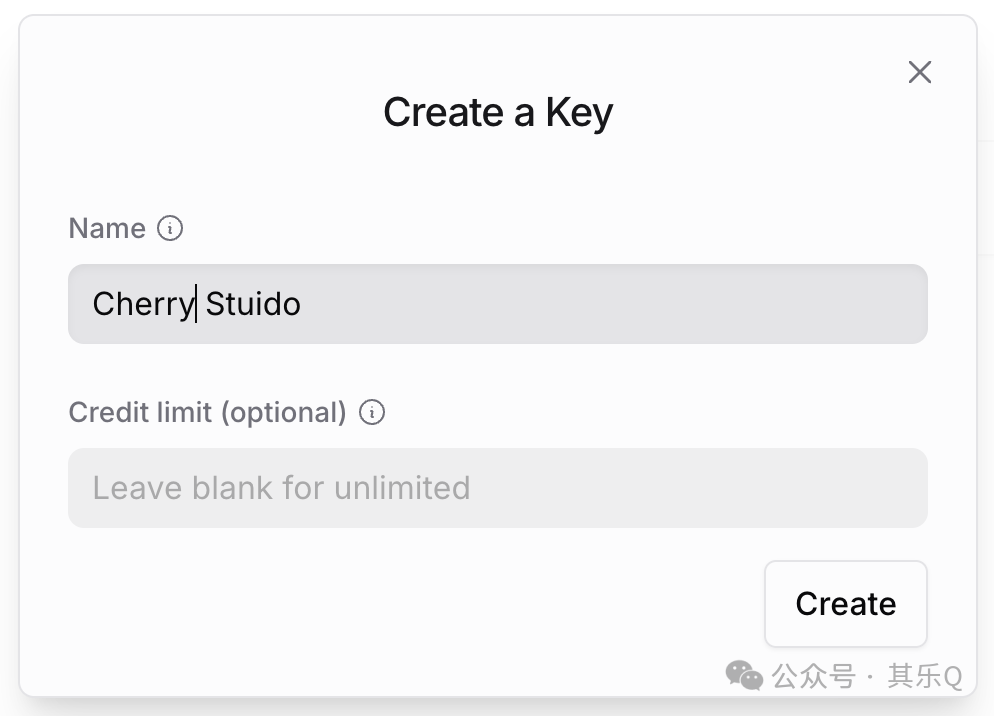Click the "Create a Key" dialog title
This screenshot has height=716, width=994.
(497, 112)
